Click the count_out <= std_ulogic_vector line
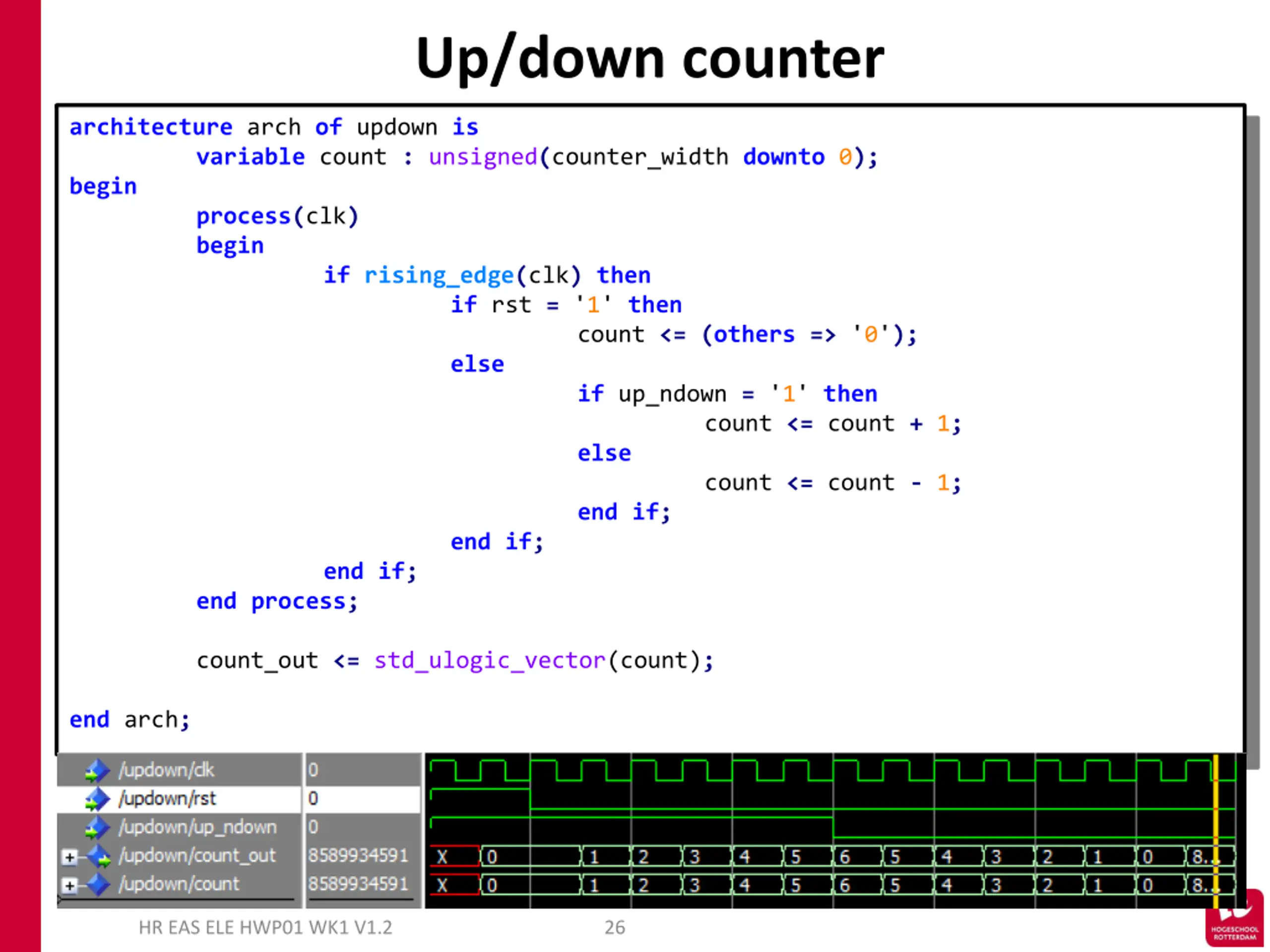This screenshot has height=952, width=1270. click(x=455, y=660)
